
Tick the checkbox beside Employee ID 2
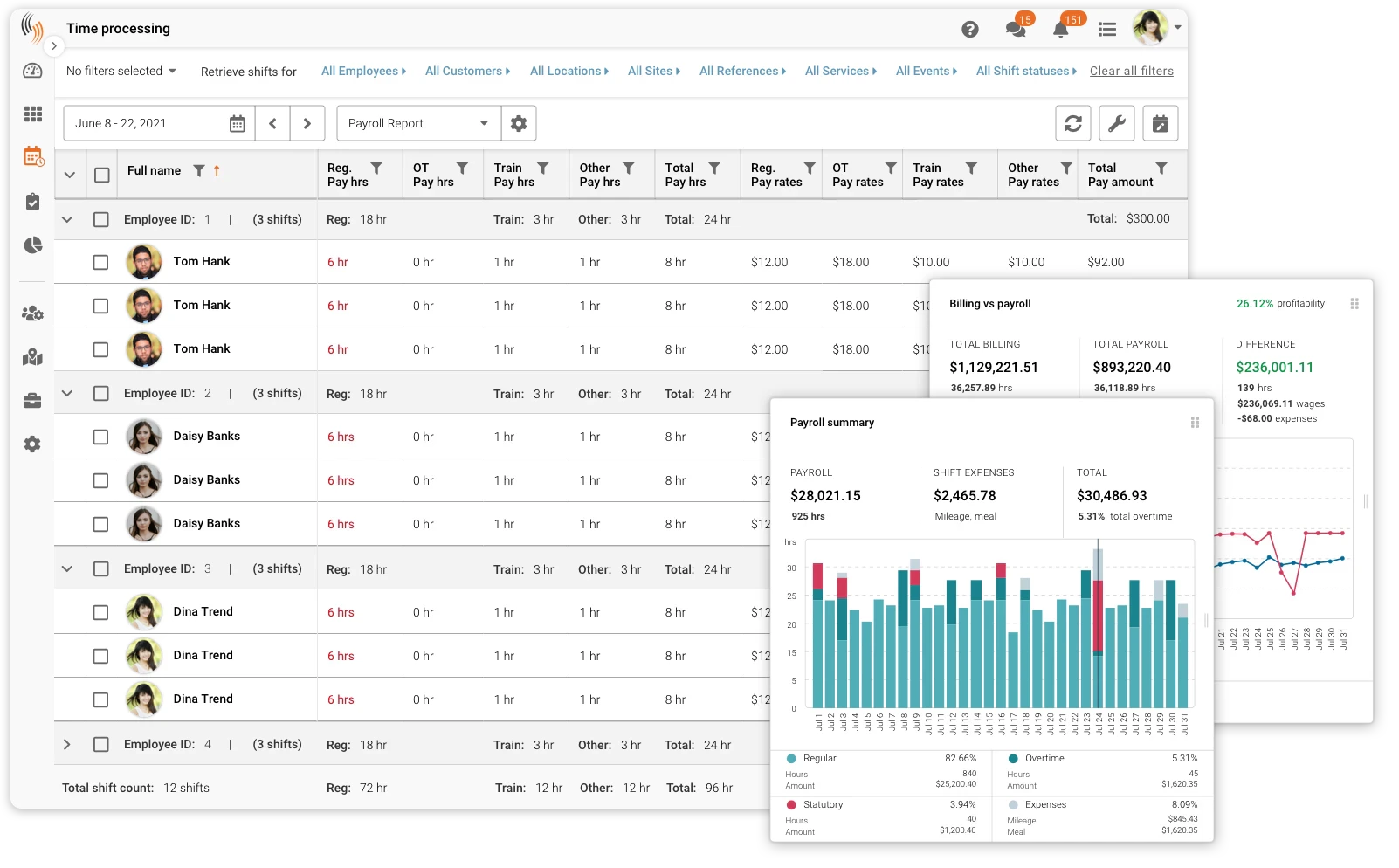(x=101, y=393)
